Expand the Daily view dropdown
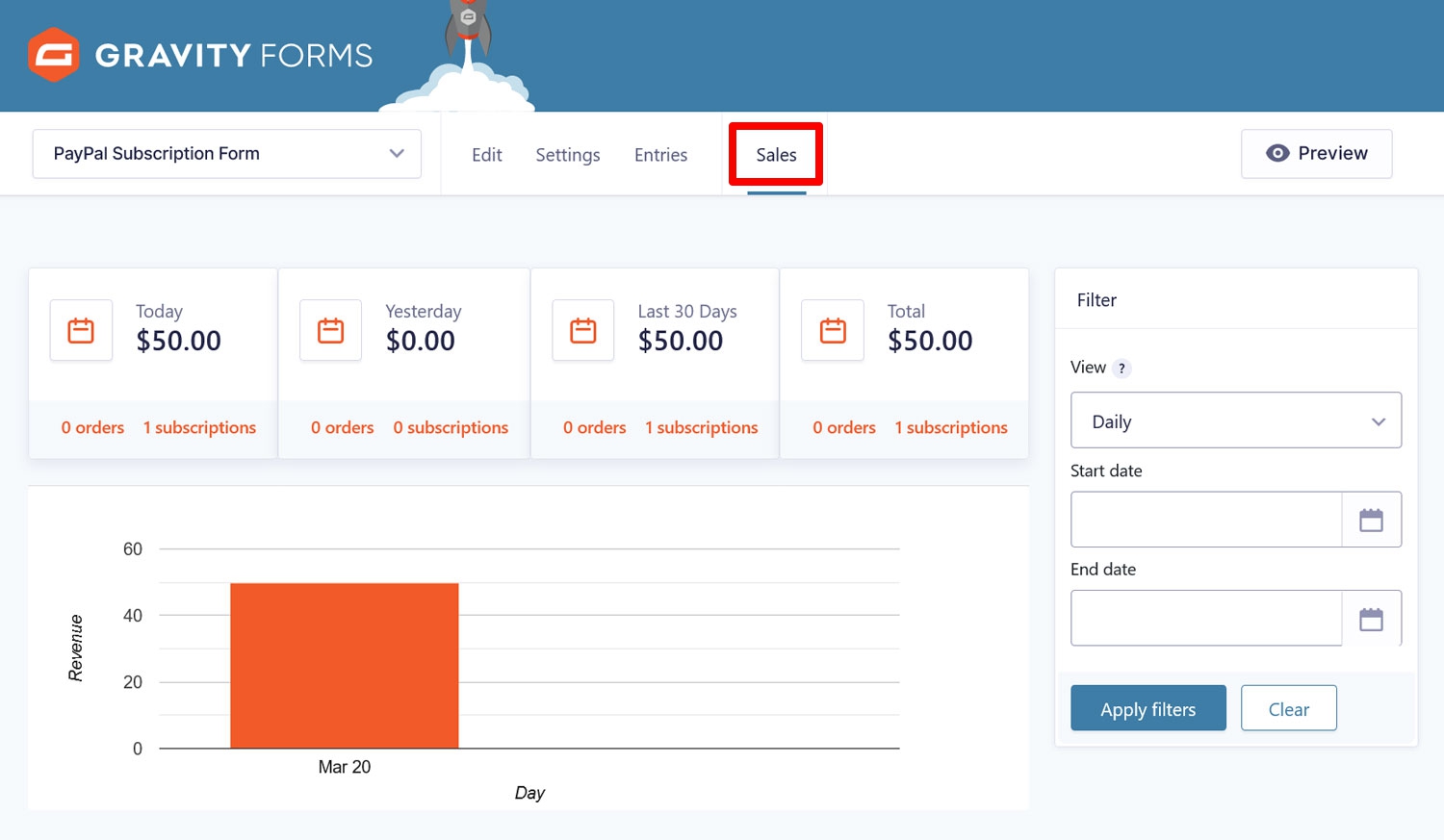The height and width of the screenshot is (840, 1444). tap(1236, 420)
